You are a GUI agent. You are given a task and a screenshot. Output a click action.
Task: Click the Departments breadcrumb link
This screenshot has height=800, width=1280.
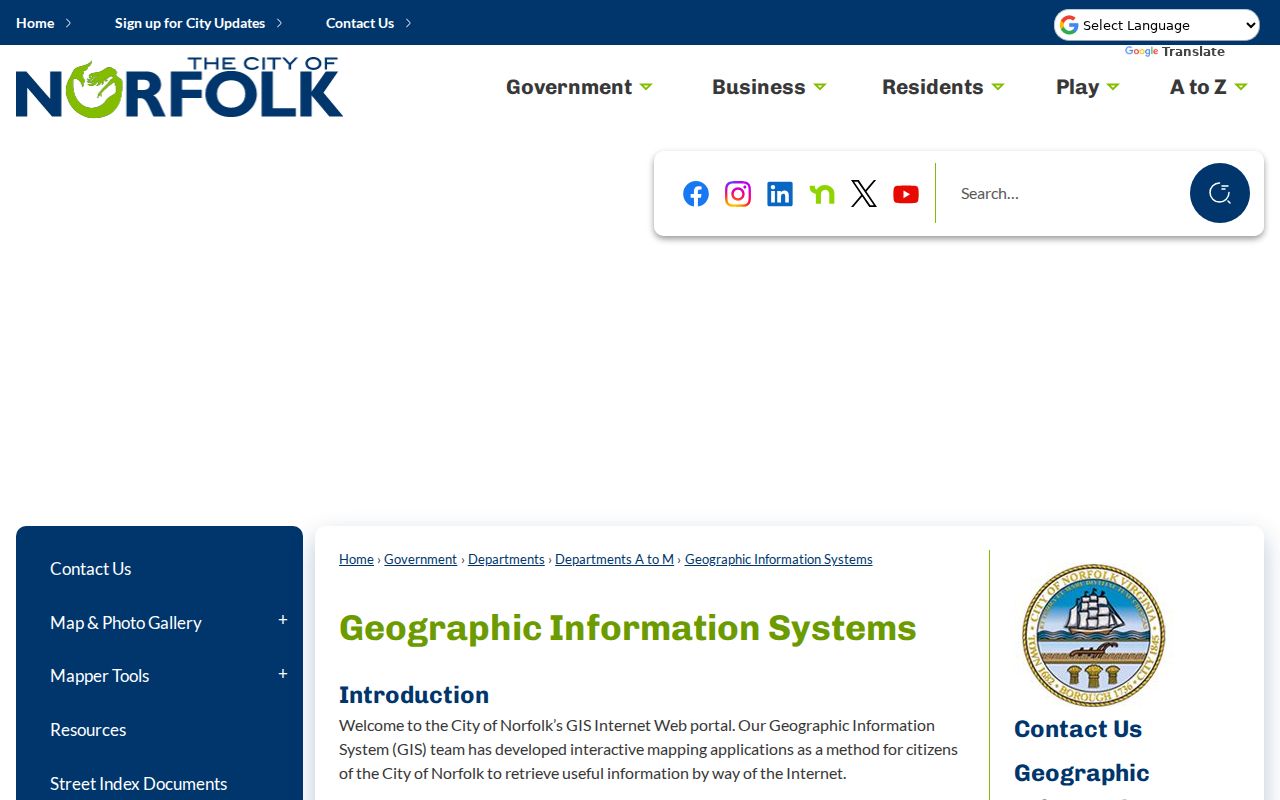click(x=506, y=560)
